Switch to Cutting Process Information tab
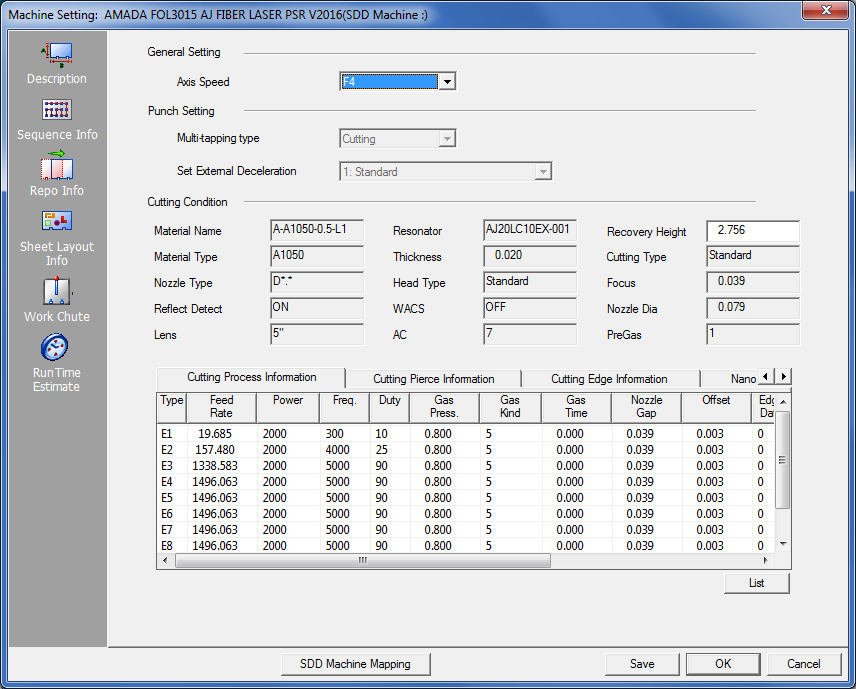Screen dimensions: 856x689 pos(251,377)
